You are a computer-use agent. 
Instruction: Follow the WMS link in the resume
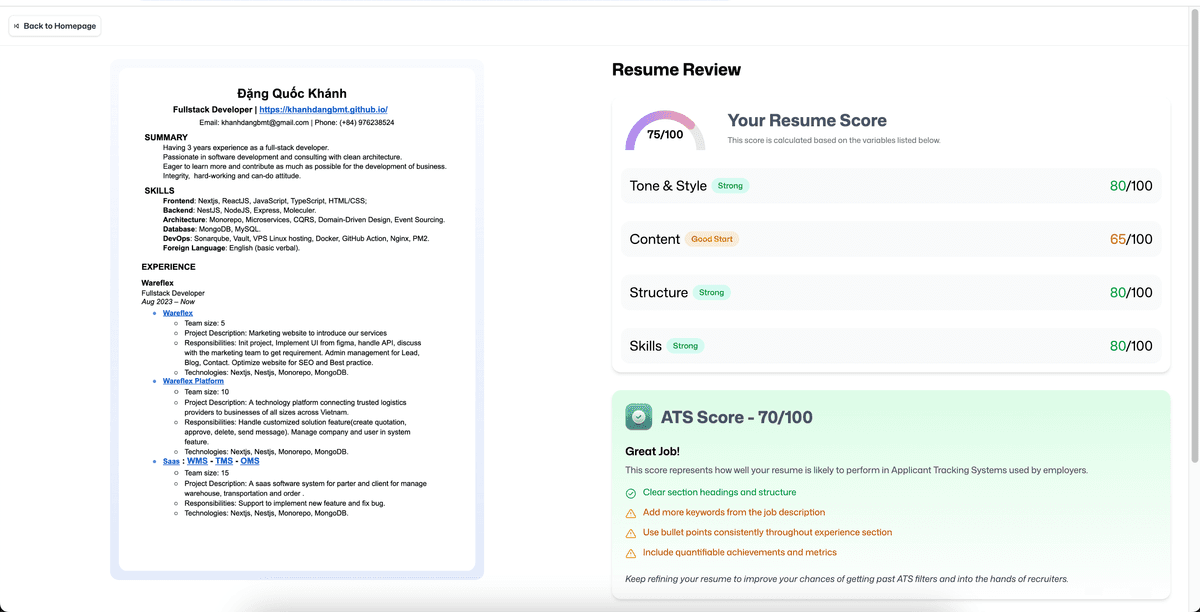(197, 461)
